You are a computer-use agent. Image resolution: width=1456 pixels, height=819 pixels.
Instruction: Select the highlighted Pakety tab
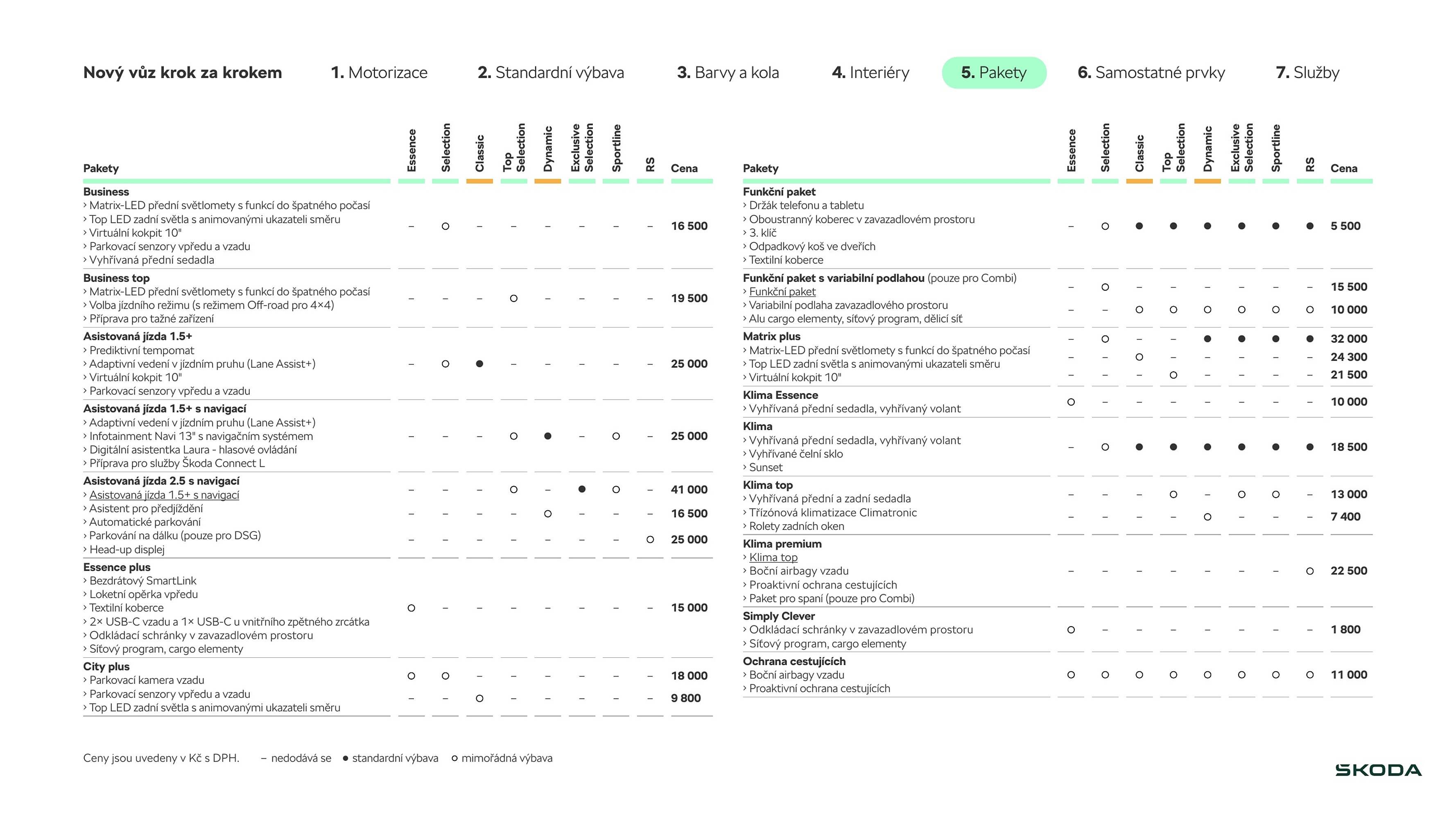[x=994, y=72]
